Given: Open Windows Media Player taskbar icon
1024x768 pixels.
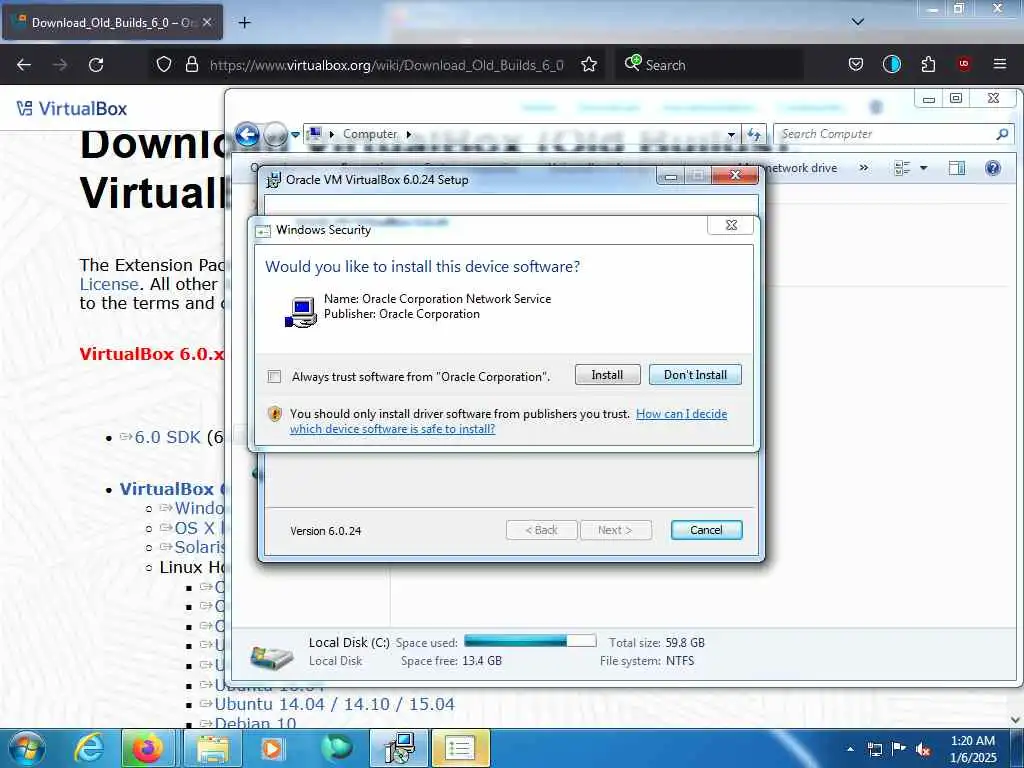Looking at the screenshot, I should pos(272,748).
